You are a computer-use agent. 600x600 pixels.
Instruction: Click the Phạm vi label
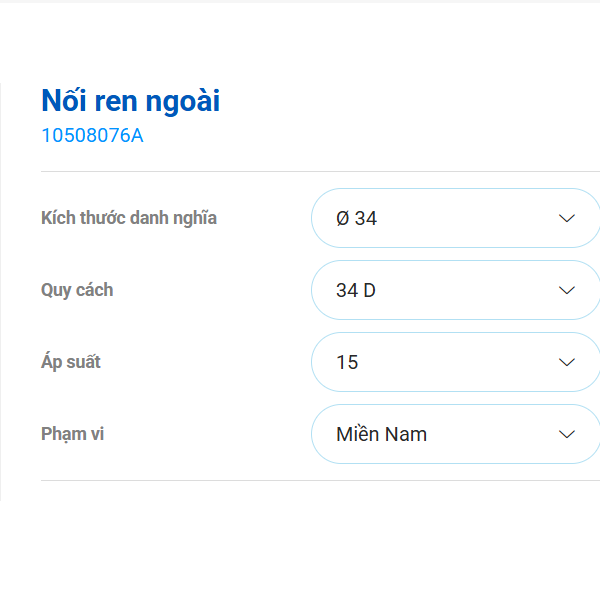click(73, 434)
